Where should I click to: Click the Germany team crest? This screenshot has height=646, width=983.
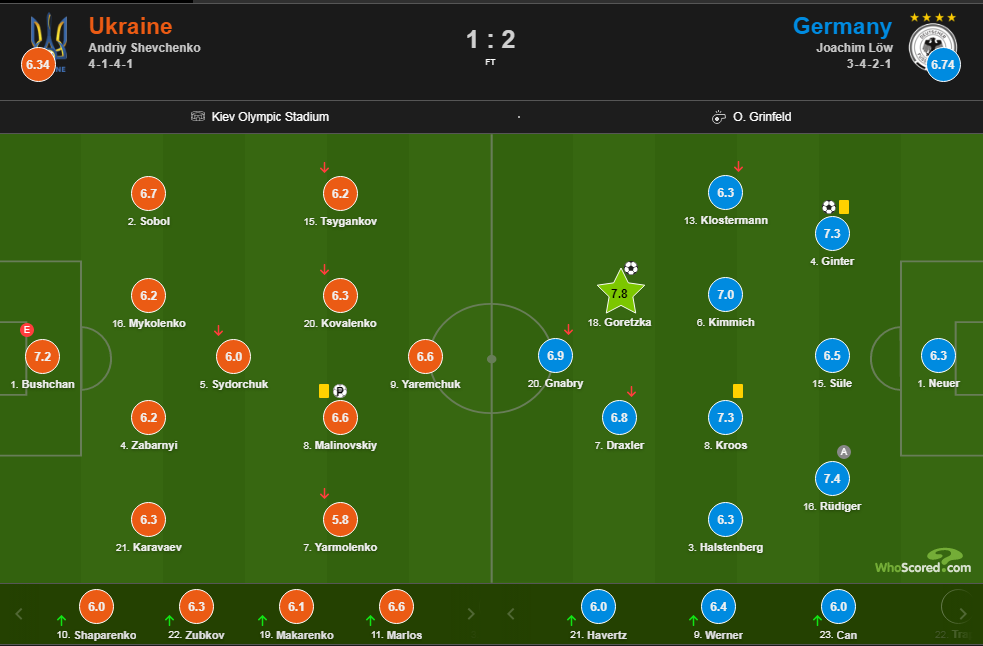tap(932, 44)
